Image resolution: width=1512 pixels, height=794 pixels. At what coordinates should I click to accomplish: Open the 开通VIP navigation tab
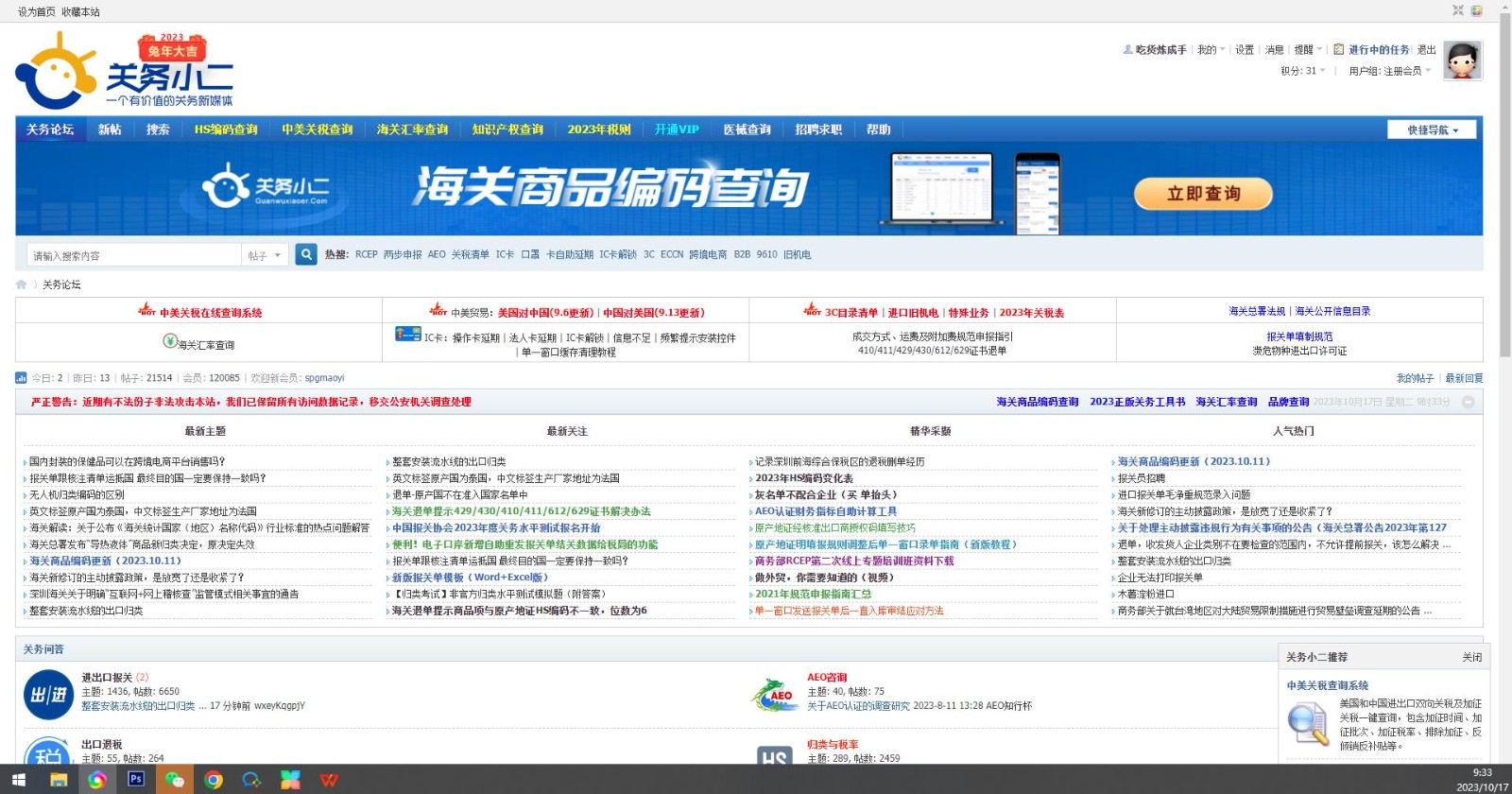coord(677,129)
